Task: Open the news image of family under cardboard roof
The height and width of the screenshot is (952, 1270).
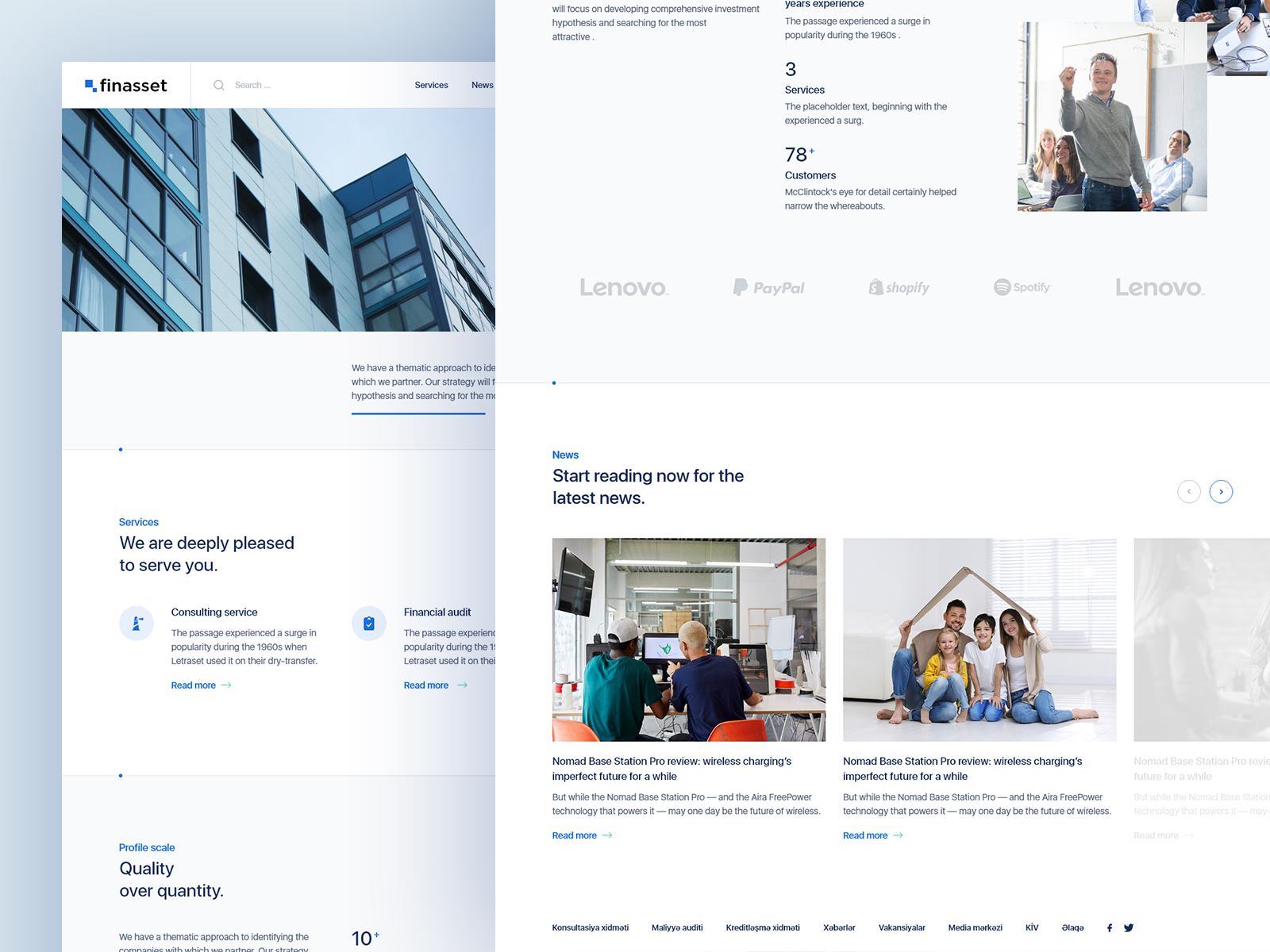Action: tap(979, 640)
